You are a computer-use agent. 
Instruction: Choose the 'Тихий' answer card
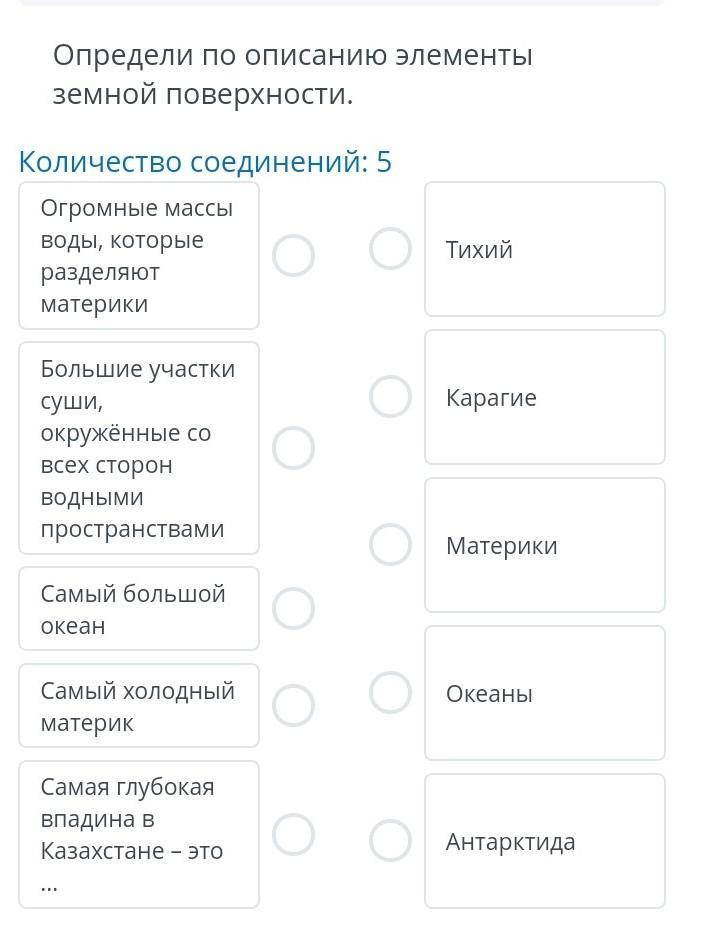click(544, 249)
